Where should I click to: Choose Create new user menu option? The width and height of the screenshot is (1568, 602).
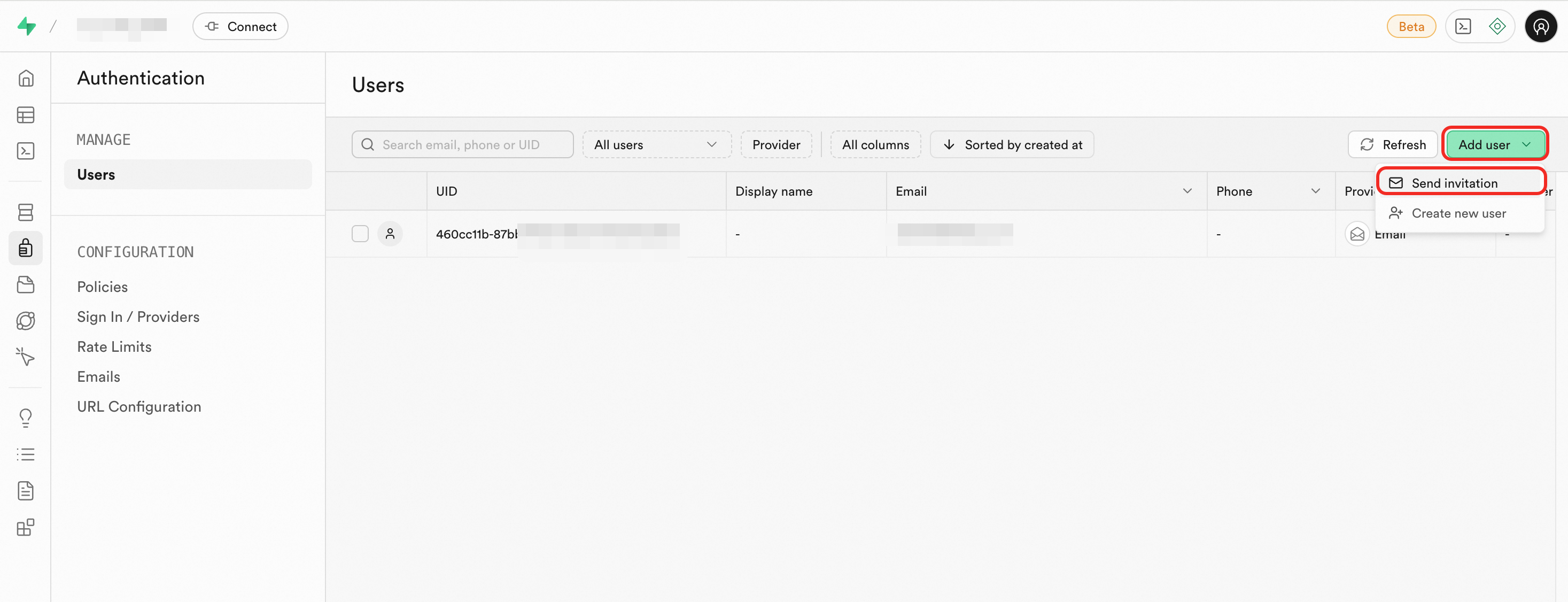point(1458,213)
